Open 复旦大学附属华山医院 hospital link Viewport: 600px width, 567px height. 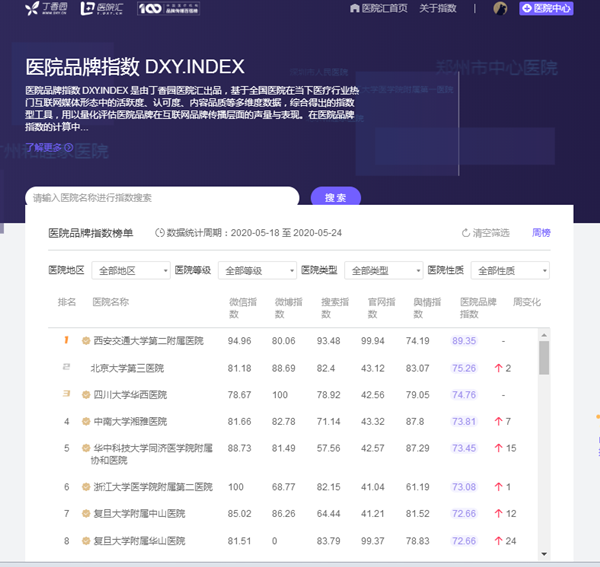tap(139, 541)
